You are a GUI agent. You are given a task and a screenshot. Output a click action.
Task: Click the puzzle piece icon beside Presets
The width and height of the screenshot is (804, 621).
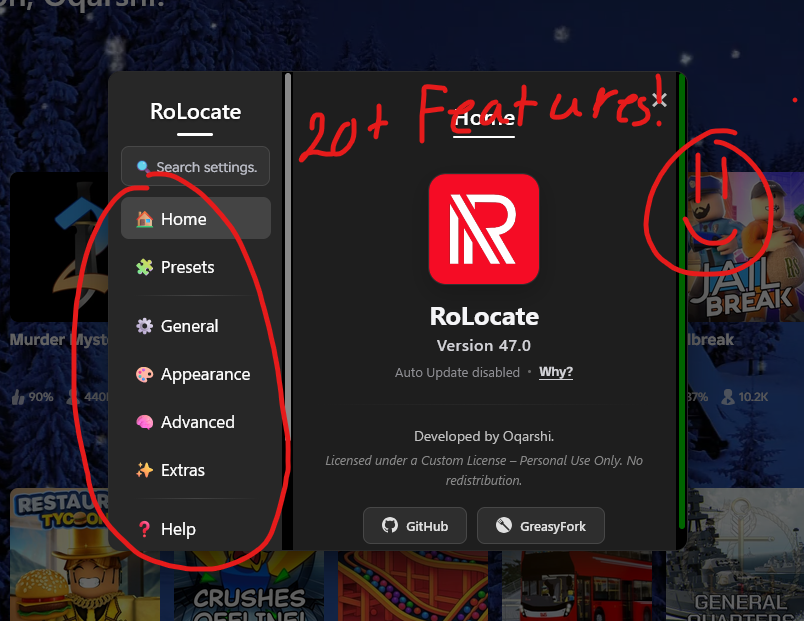(x=145, y=267)
